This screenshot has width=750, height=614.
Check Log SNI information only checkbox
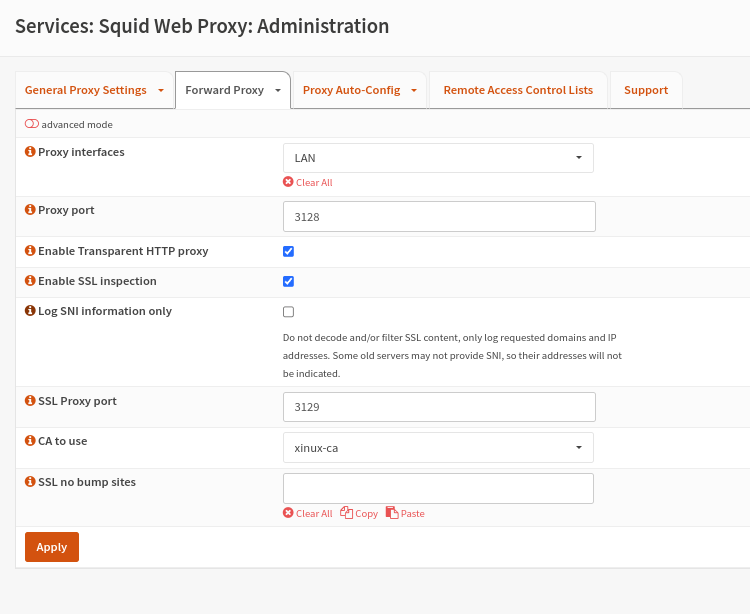[288, 312]
